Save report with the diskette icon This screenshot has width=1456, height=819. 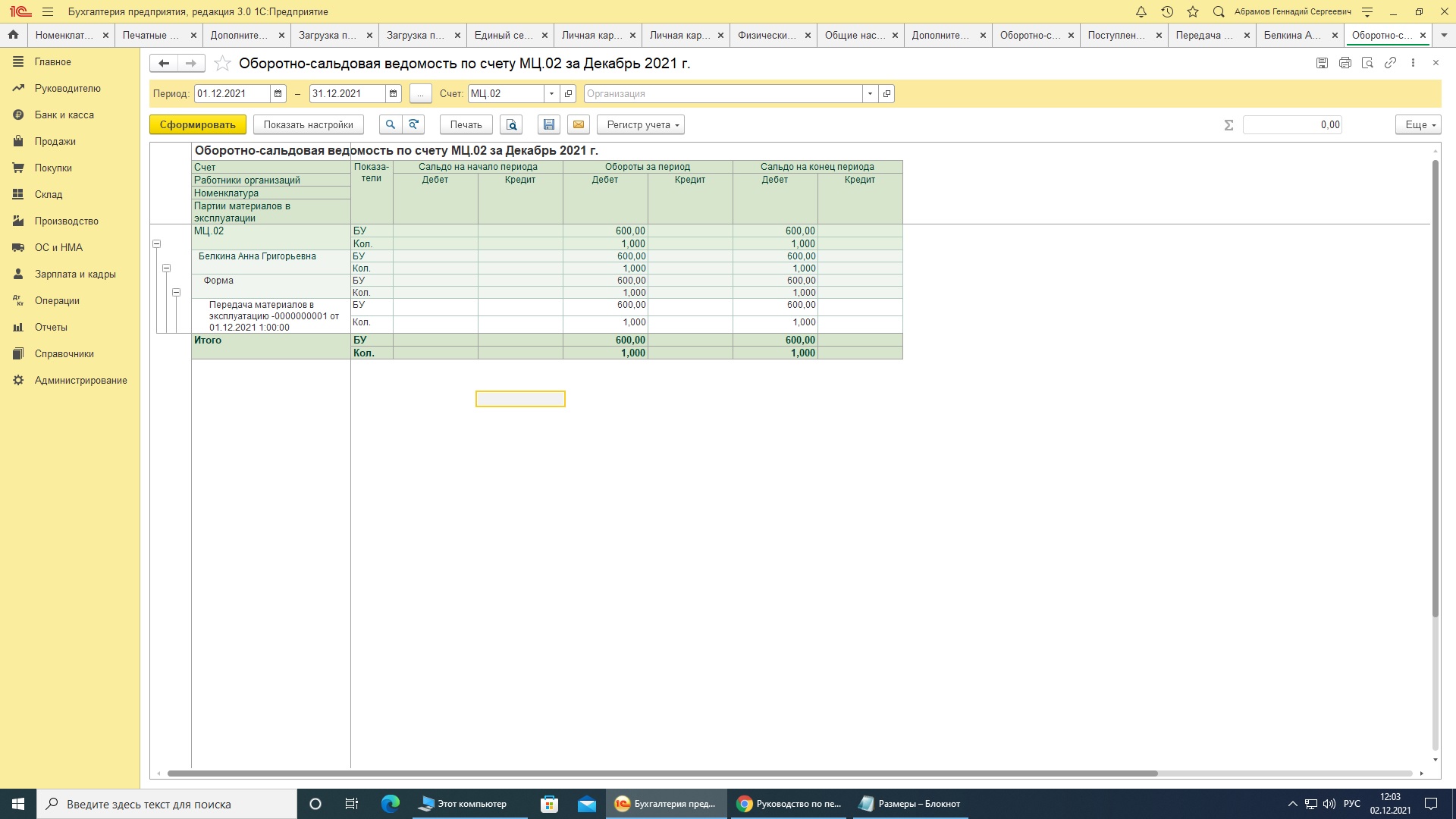pyautogui.click(x=549, y=124)
